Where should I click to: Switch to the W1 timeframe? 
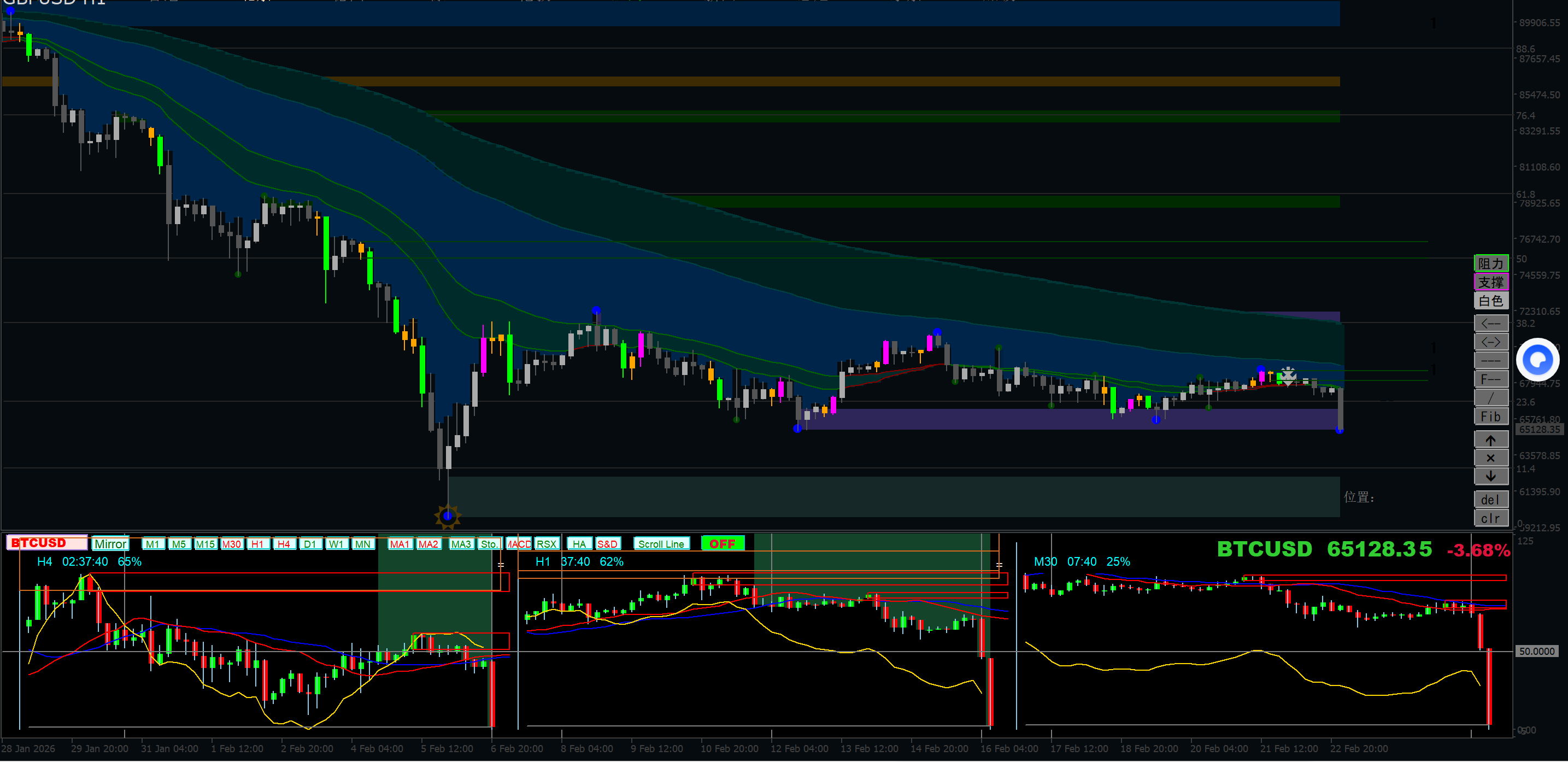336,543
